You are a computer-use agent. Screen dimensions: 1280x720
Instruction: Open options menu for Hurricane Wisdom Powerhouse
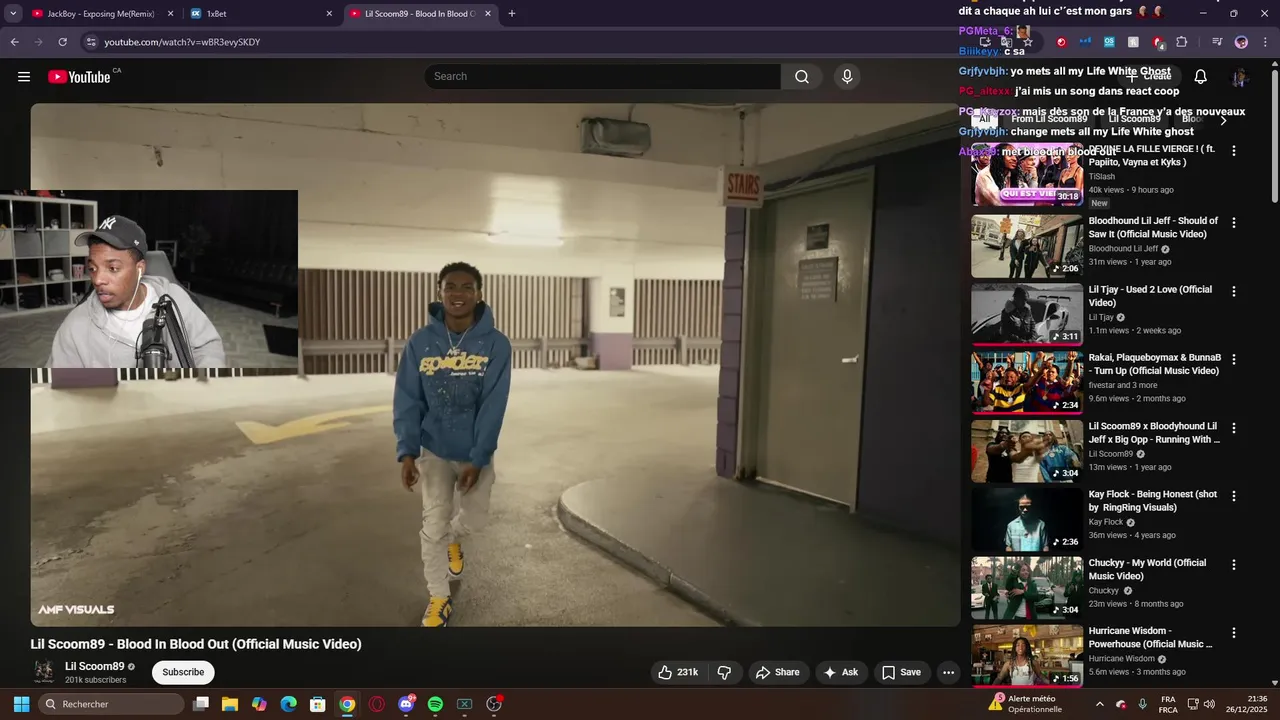tap(1234, 633)
